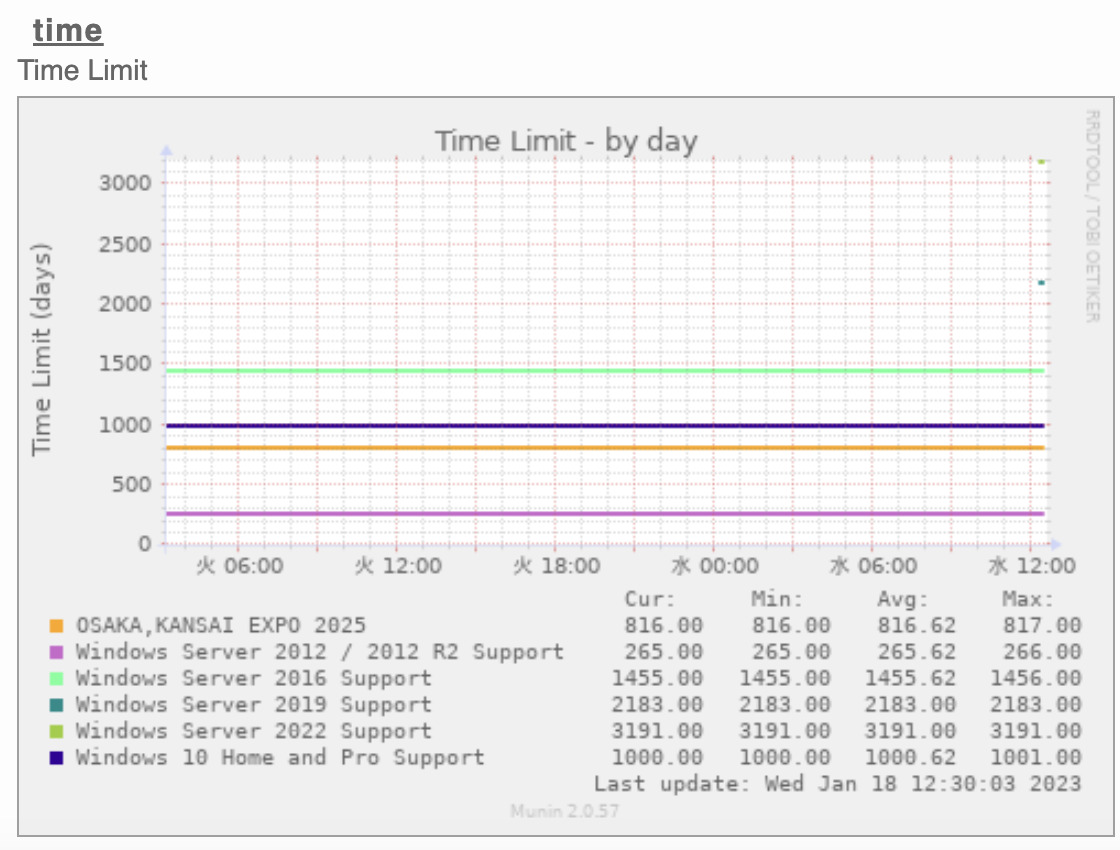Click the '火 06:00' x-axis label

coord(239,566)
